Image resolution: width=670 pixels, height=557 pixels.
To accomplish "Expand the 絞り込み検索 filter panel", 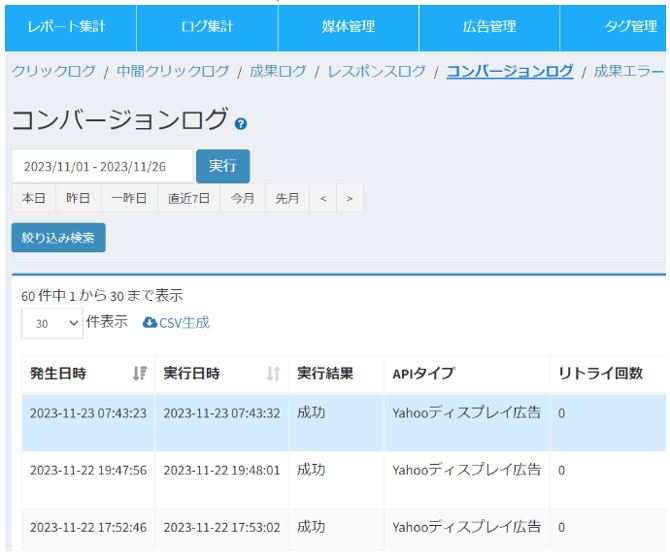I will (58, 238).
